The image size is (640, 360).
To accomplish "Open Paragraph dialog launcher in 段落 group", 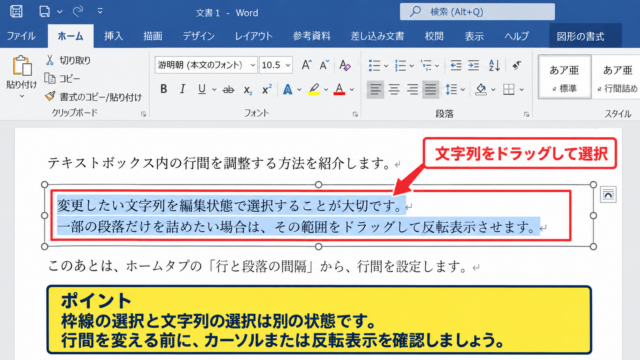I will 526,114.
